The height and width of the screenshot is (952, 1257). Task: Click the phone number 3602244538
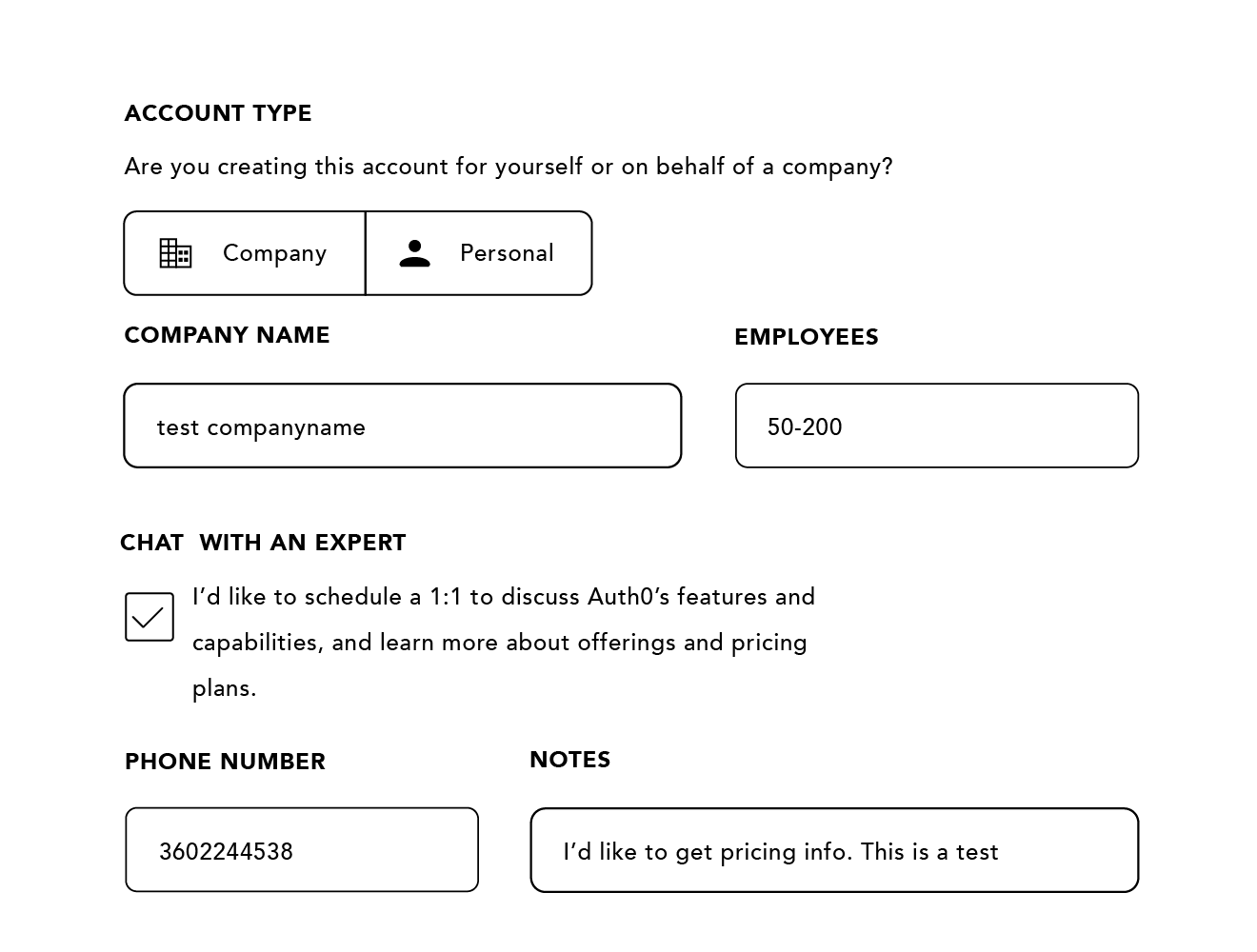(x=227, y=852)
